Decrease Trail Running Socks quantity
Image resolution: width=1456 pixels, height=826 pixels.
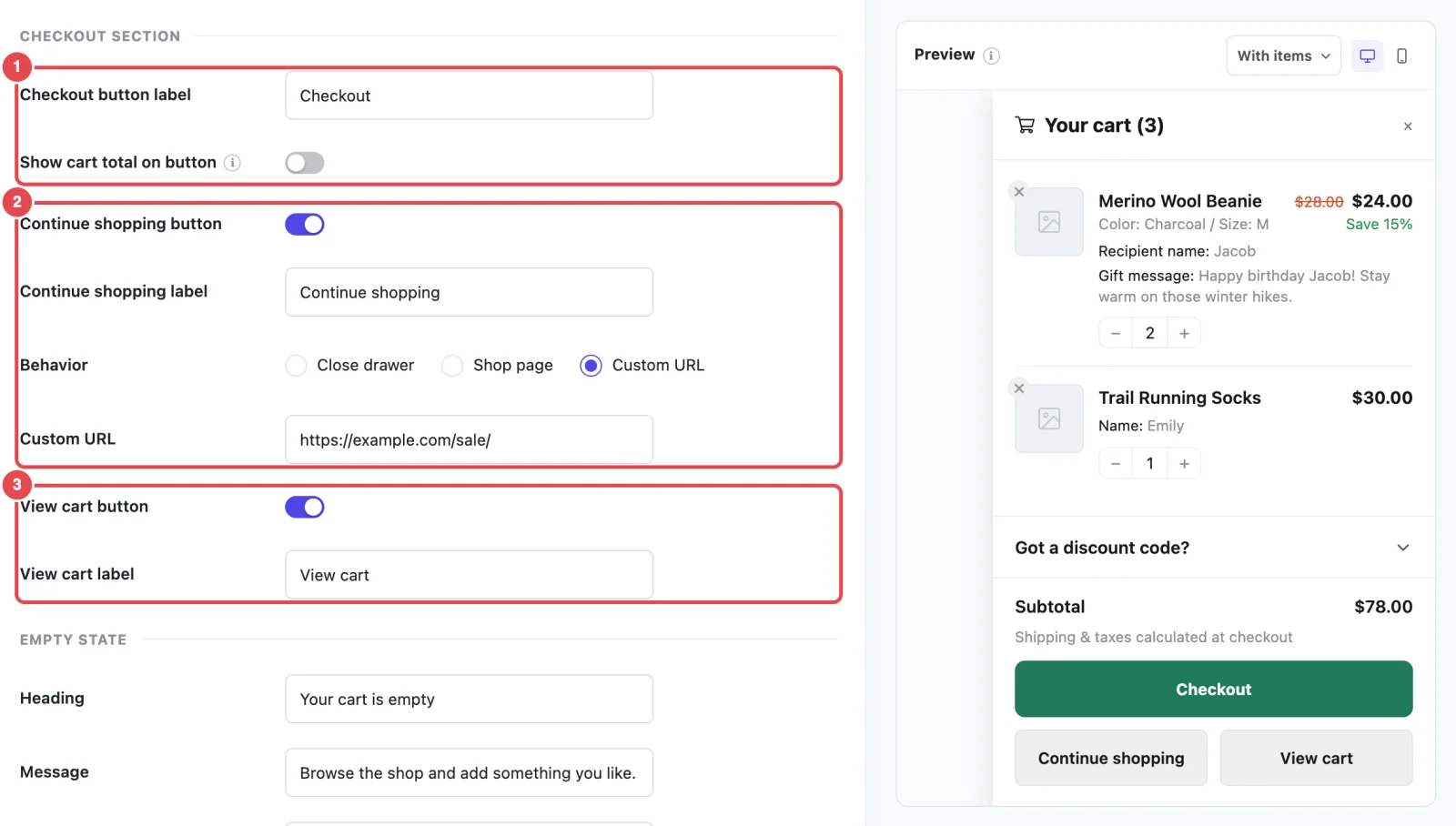point(1116,464)
